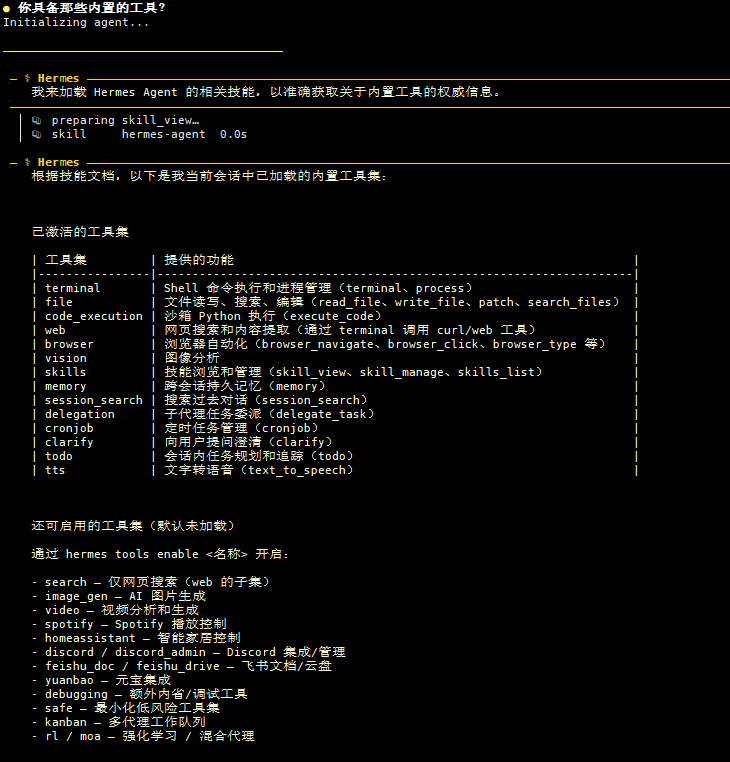Click list item 'kanban — 多代理工作队列'
The image size is (730, 762).
coord(119,722)
